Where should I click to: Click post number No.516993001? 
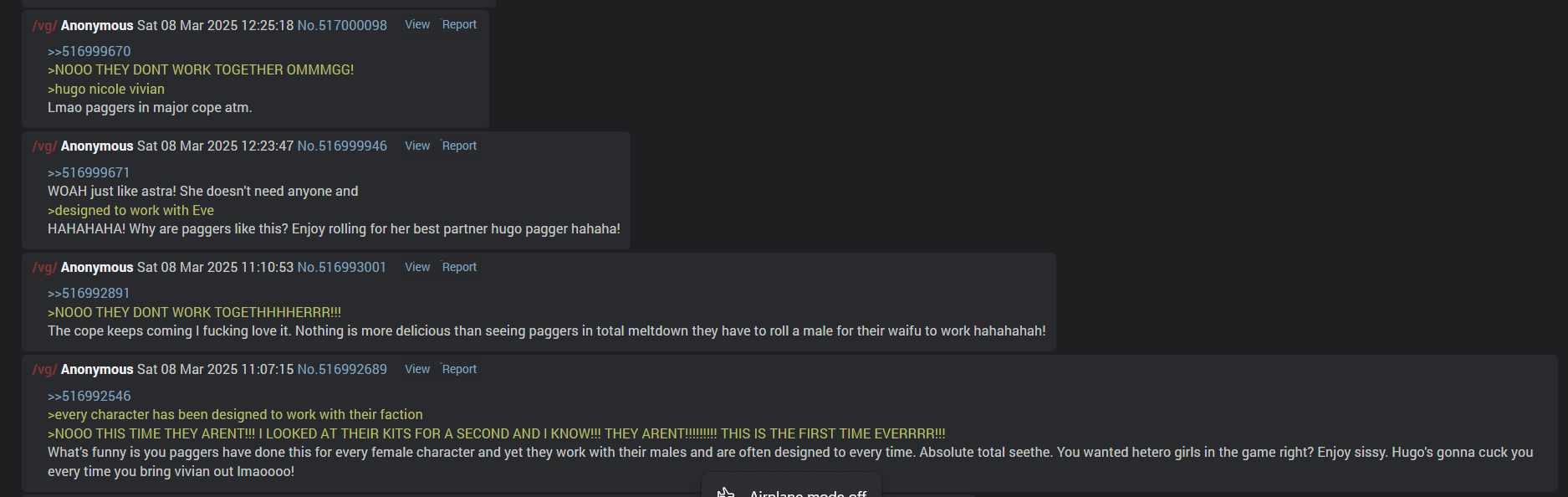pyautogui.click(x=342, y=267)
